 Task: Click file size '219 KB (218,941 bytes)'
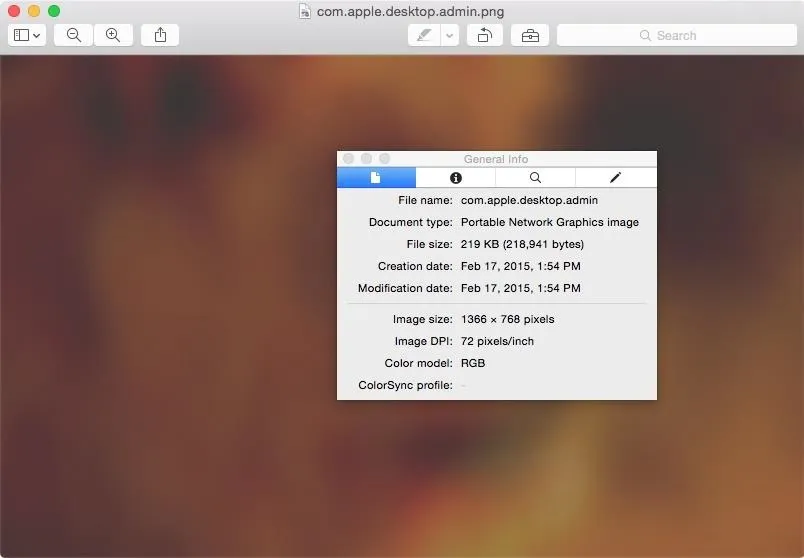coord(522,244)
